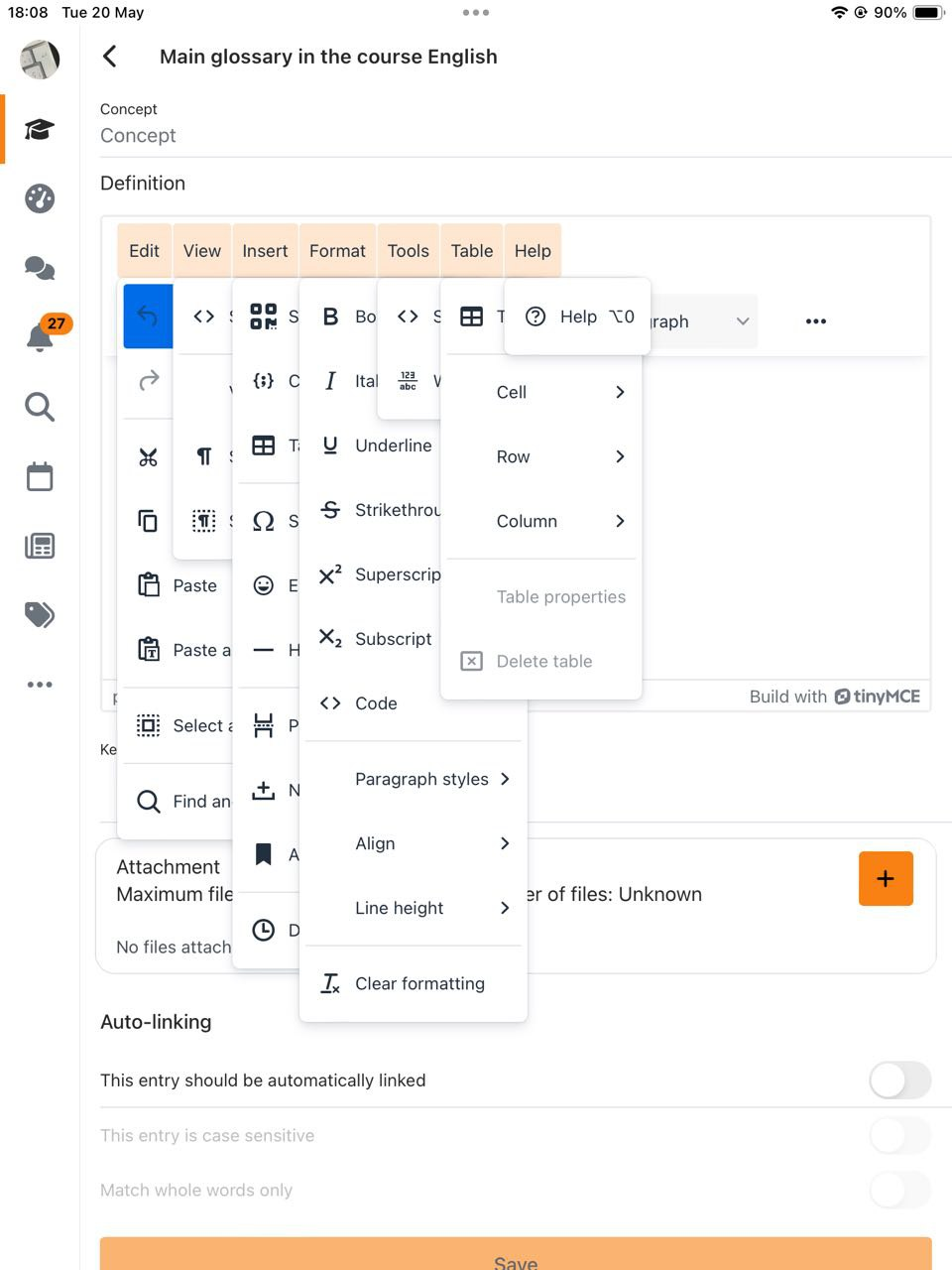Click the editor toolbar three-dots overflow

pyautogui.click(x=816, y=321)
